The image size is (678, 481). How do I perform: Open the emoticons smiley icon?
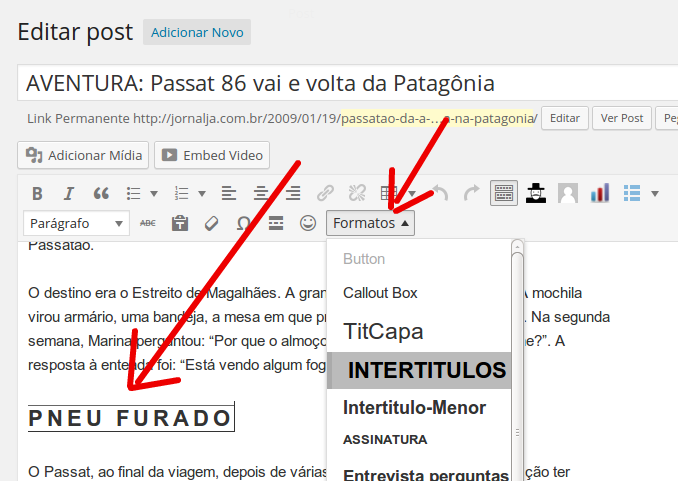click(x=308, y=223)
